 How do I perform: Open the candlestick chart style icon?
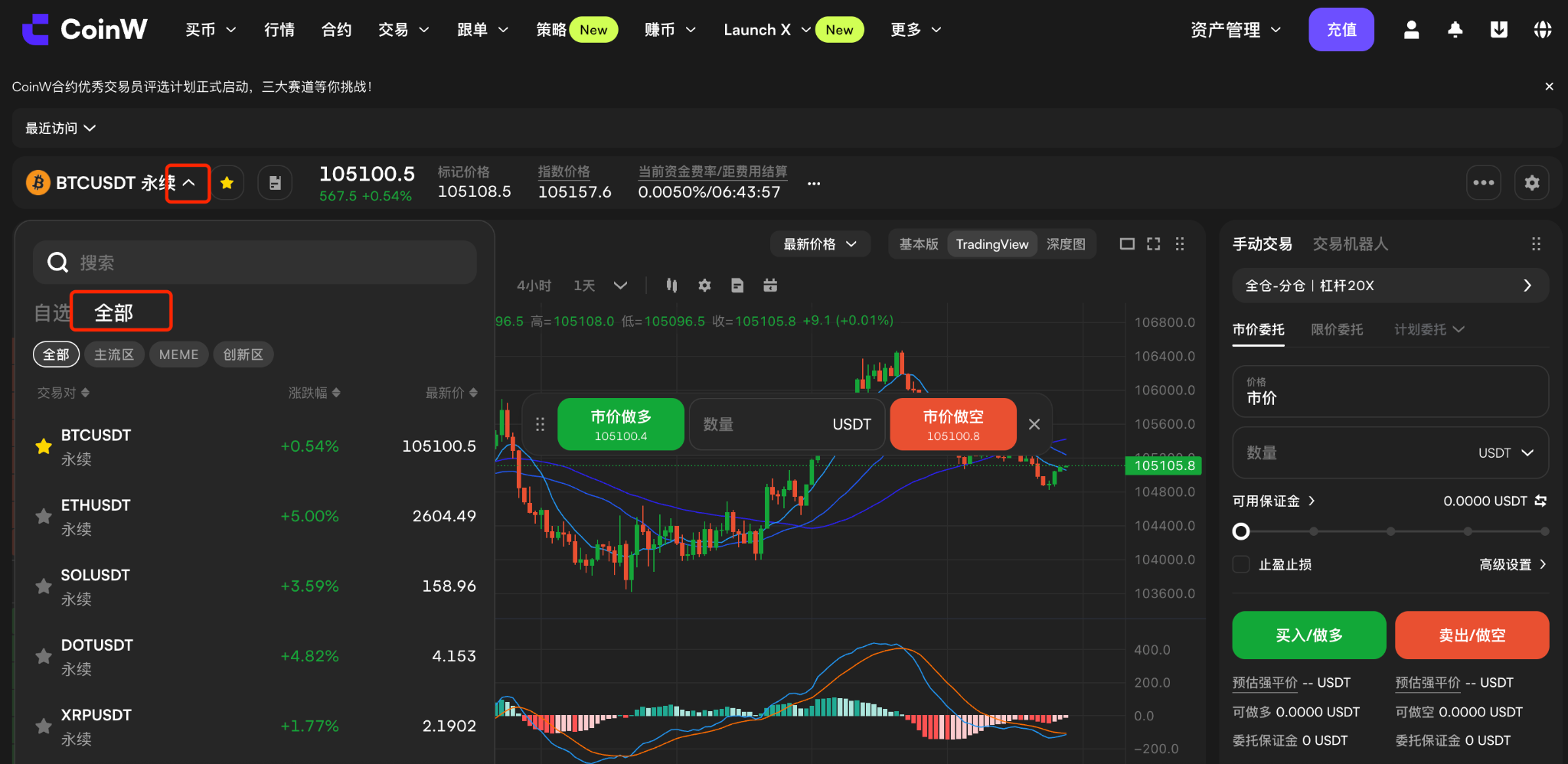[x=671, y=286]
